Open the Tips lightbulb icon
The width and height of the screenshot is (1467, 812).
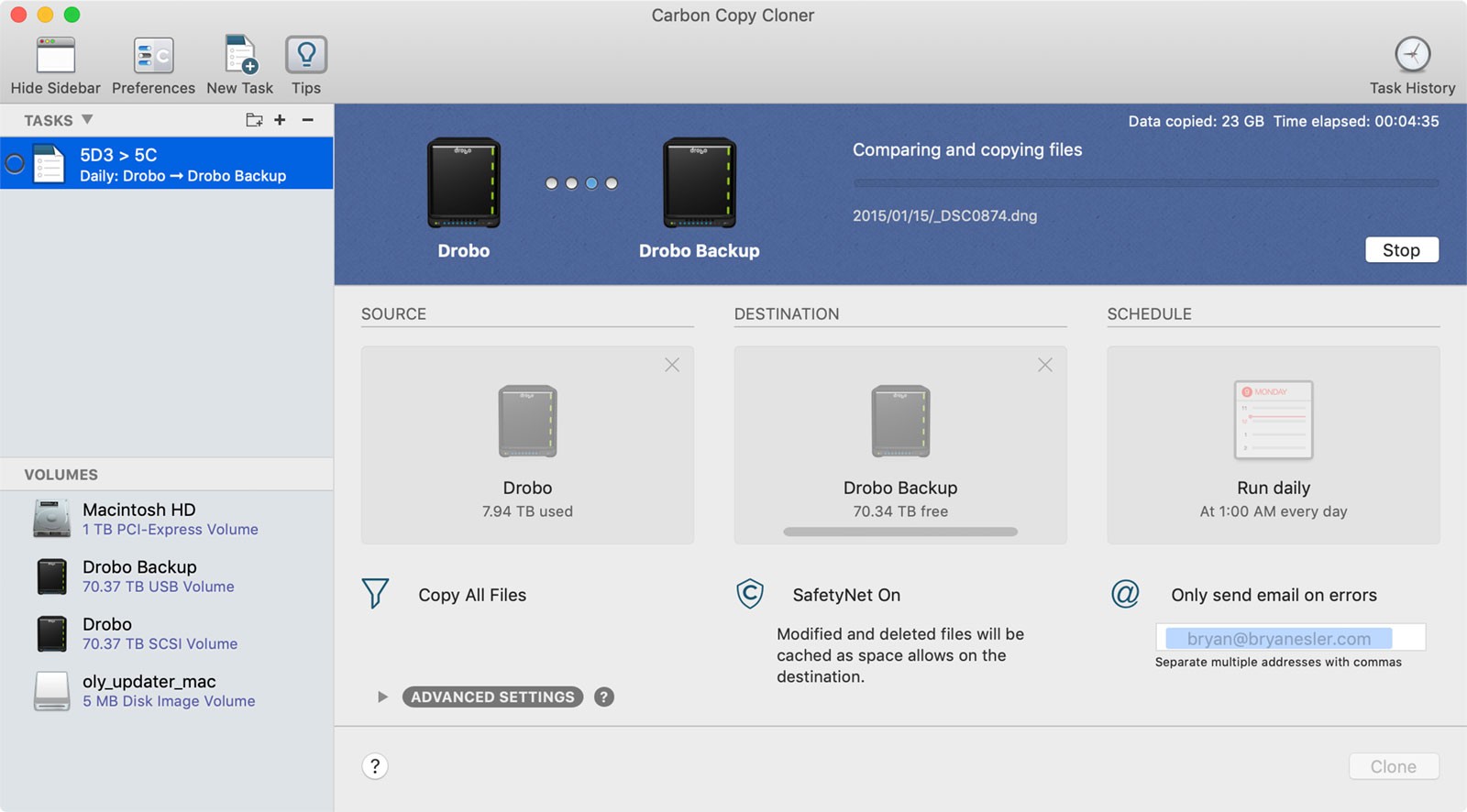pos(306,56)
